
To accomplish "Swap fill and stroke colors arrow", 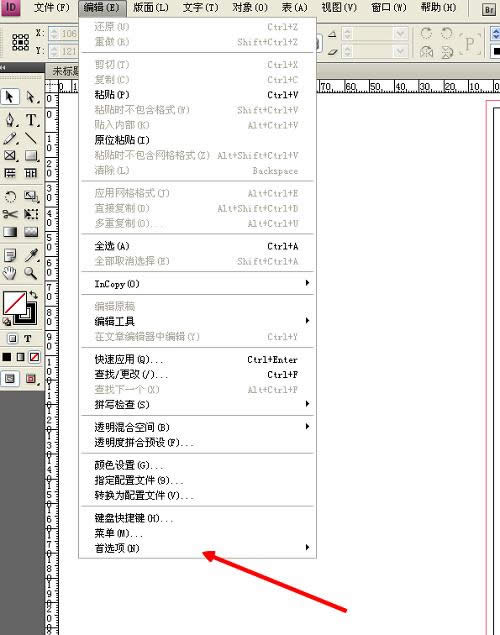I will [x=34, y=295].
